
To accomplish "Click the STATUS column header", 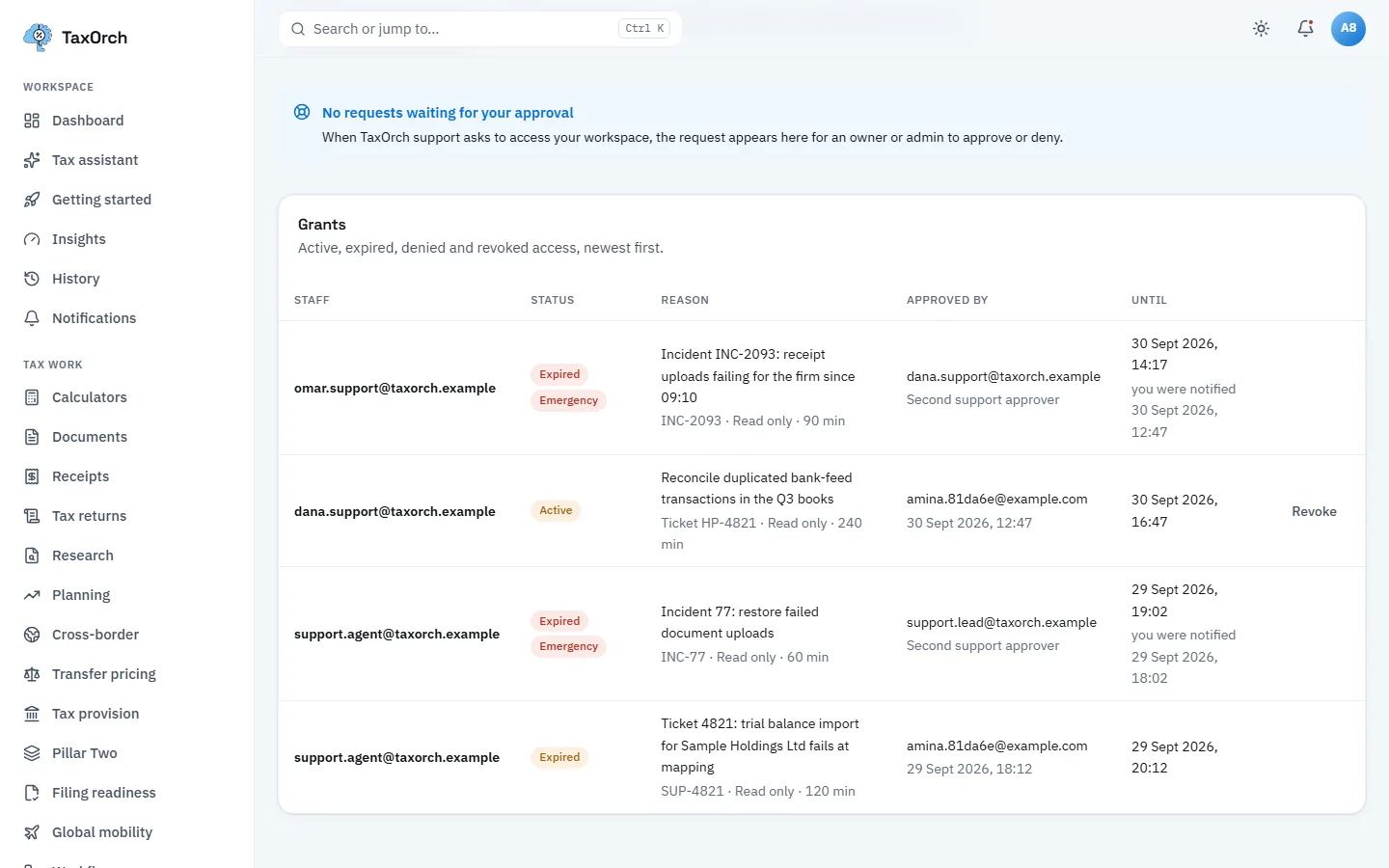I will [553, 300].
